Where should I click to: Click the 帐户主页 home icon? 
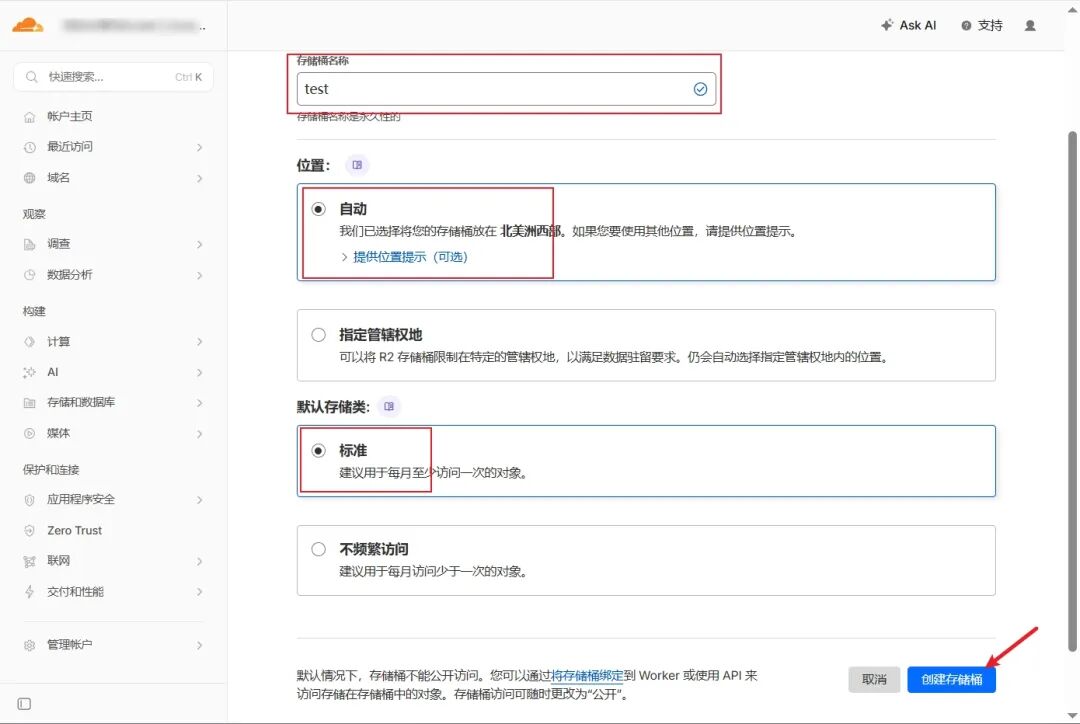point(30,116)
